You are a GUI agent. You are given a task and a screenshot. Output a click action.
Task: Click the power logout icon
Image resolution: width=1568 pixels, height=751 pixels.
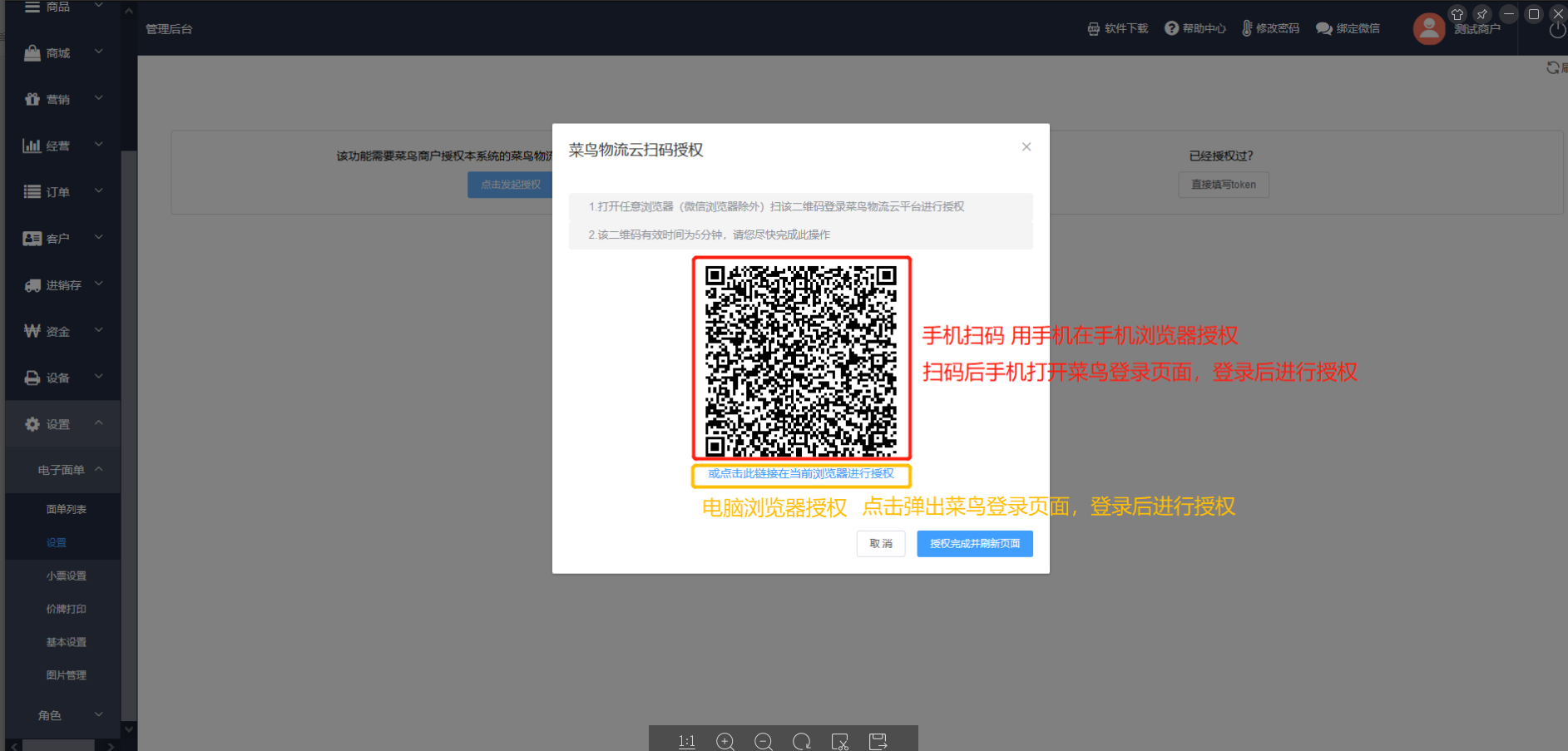pos(1558,30)
